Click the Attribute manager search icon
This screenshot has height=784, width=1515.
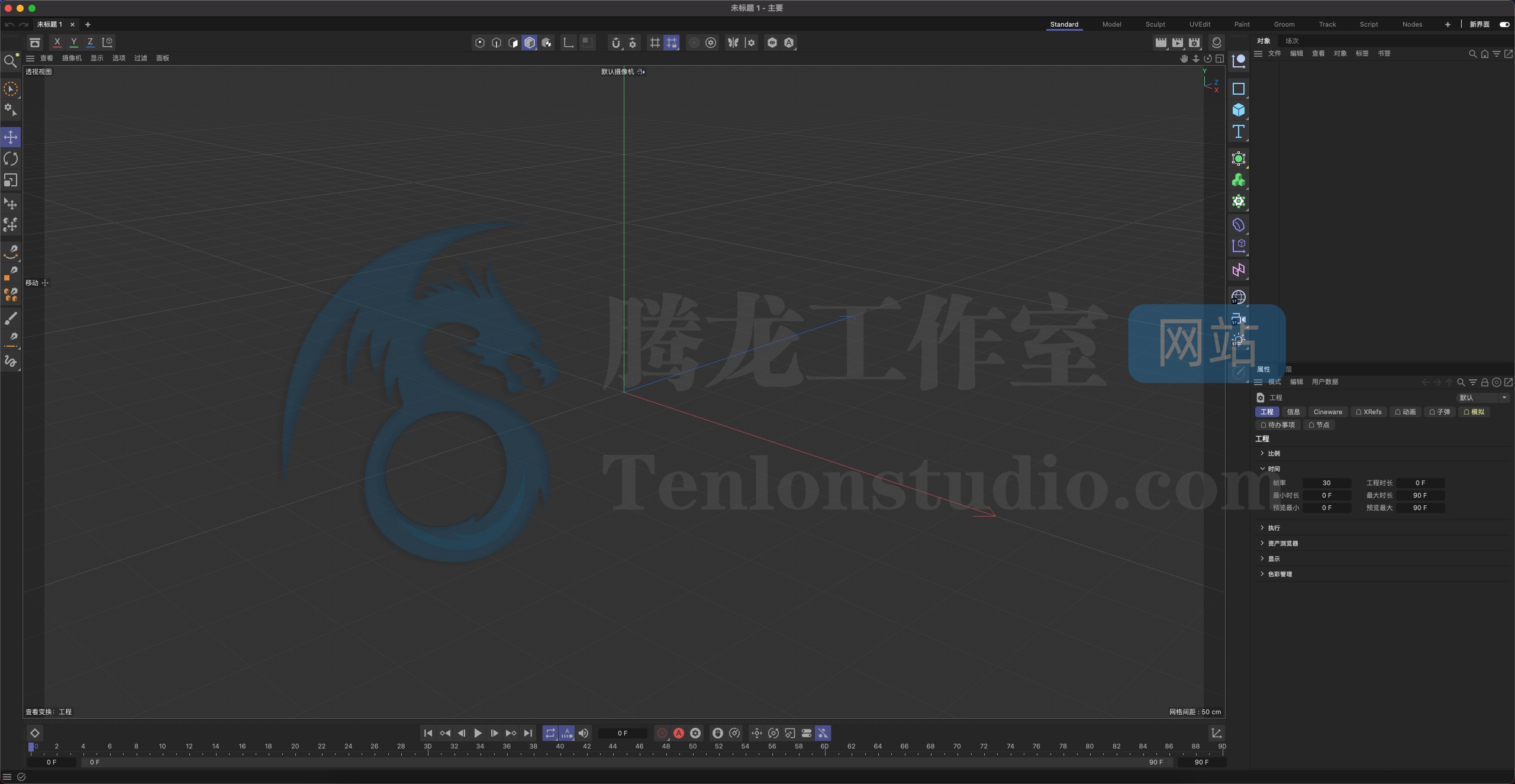(x=1461, y=382)
